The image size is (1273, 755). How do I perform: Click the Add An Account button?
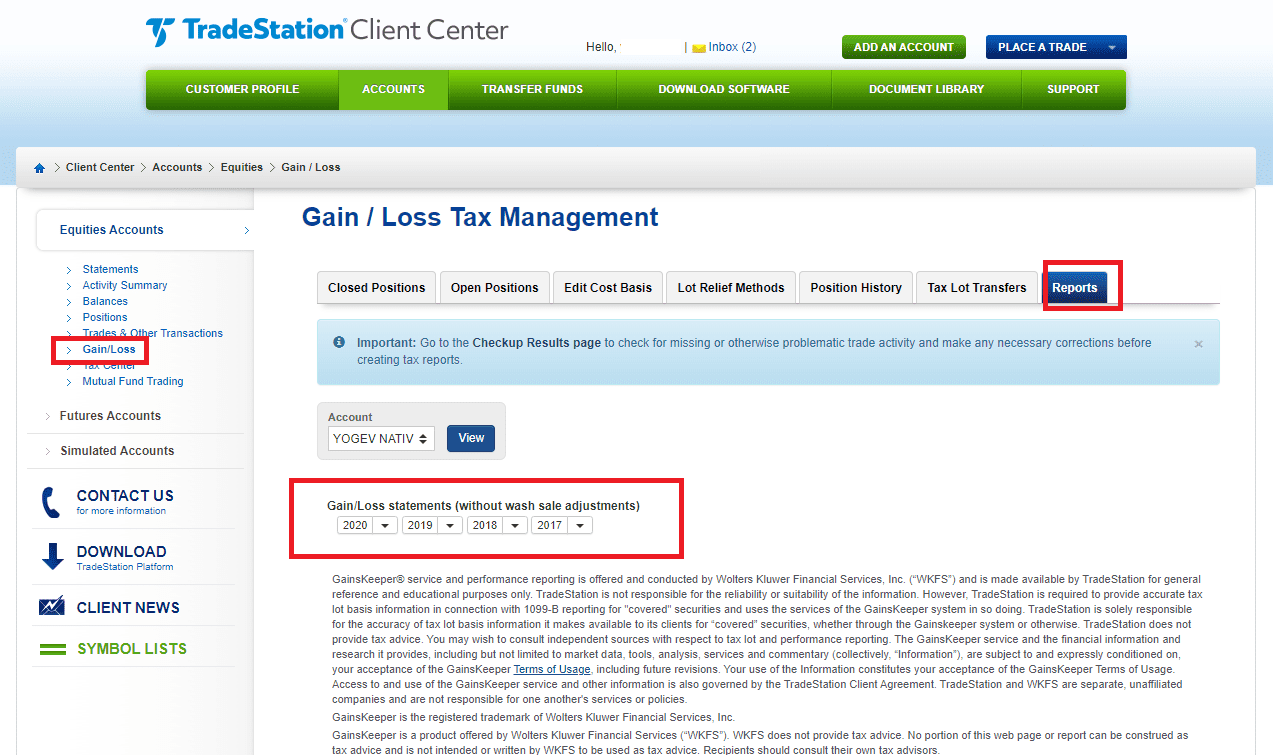pyautogui.click(x=903, y=47)
